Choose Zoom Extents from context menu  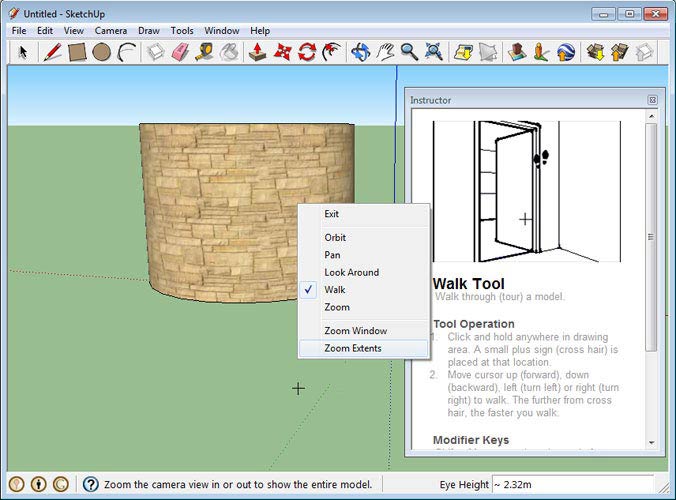coord(352,348)
